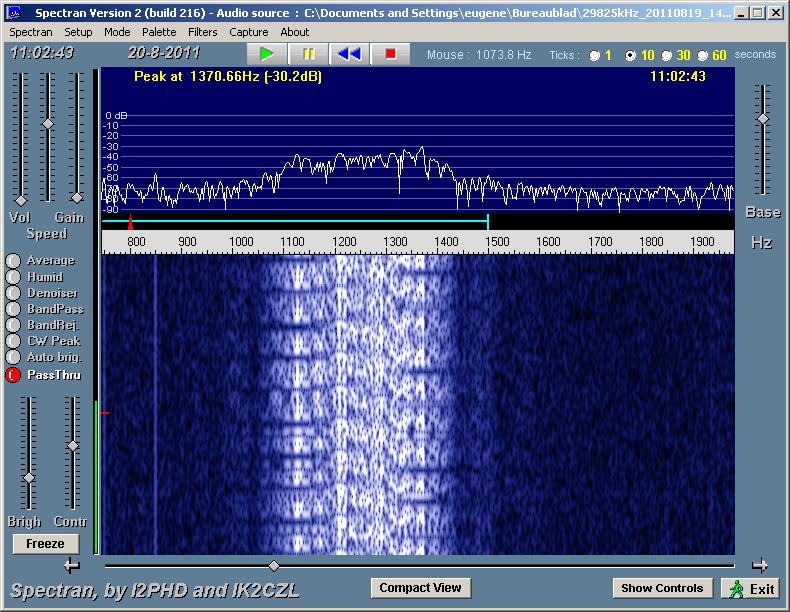Click the Spectran icon in title bar

pyautogui.click(x=14, y=13)
